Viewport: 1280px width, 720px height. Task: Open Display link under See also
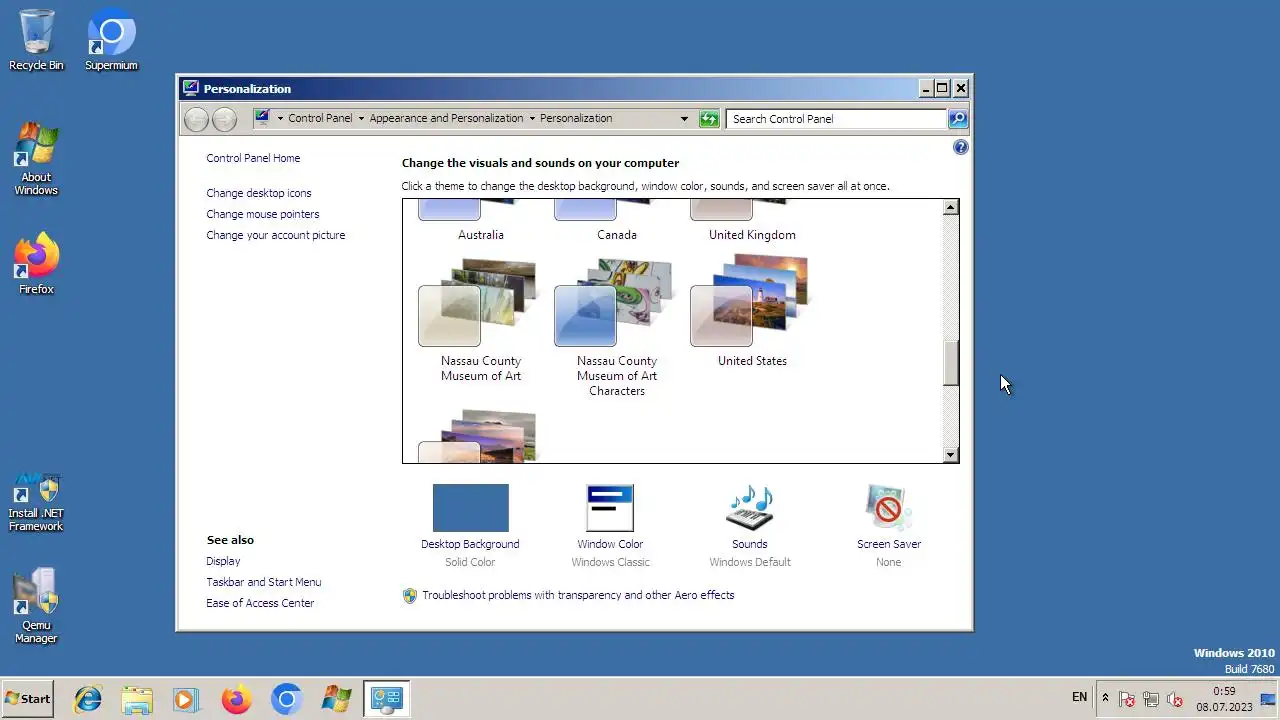coord(223,561)
